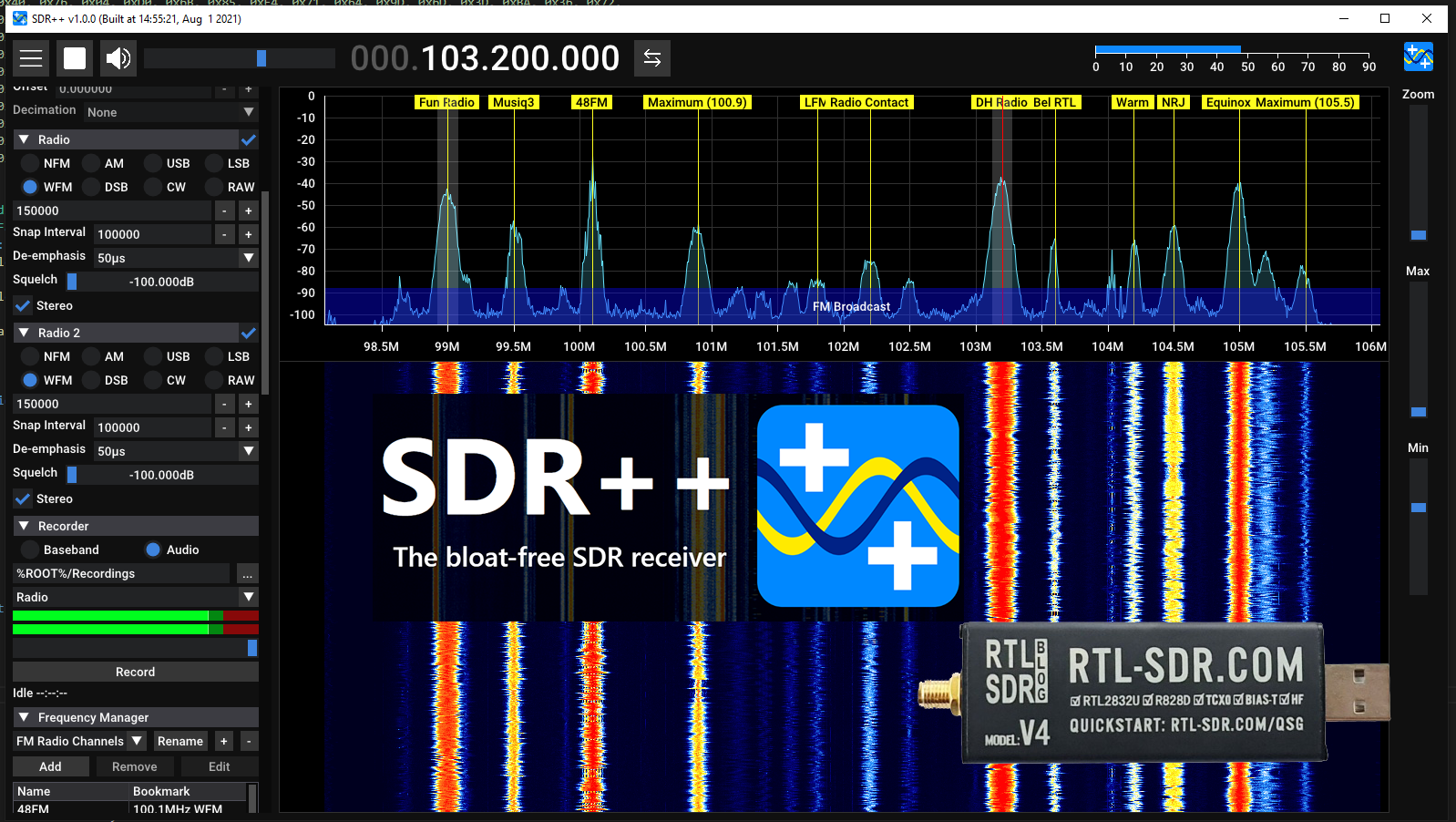This screenshot has height=822, width=1456.
Task: Increase Radio Snap Interval with plus
Action: click(x=248, y=234)
